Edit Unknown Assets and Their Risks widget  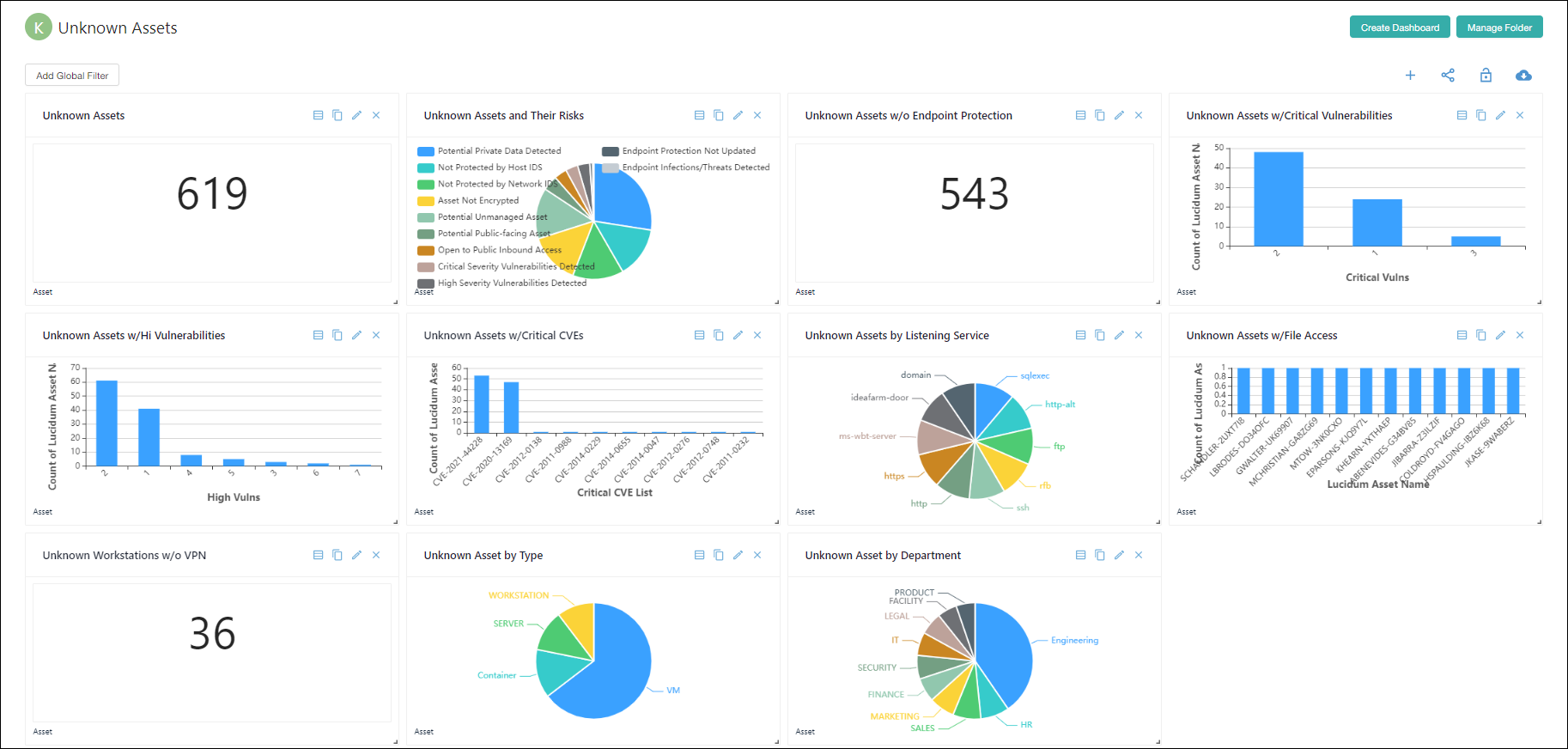[738, 115]
